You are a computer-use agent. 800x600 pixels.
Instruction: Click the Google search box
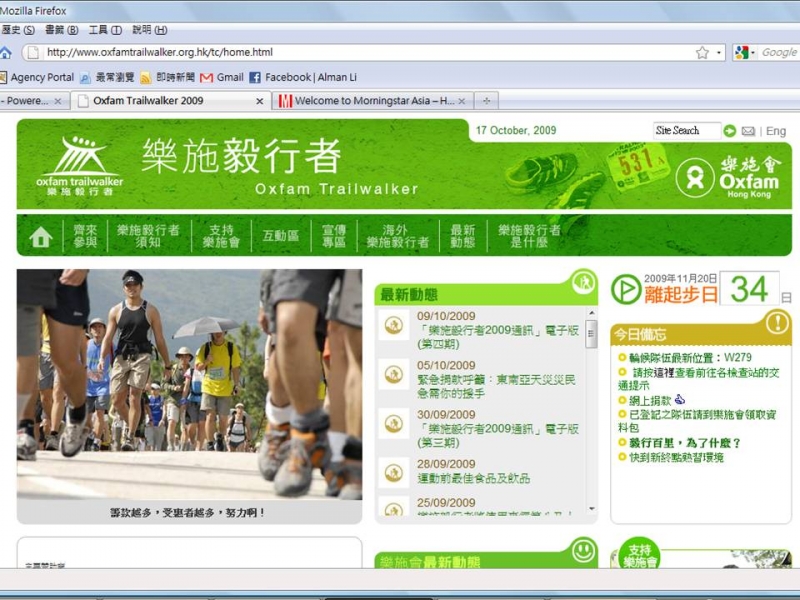pyautogui.click(x=779, y=52)
